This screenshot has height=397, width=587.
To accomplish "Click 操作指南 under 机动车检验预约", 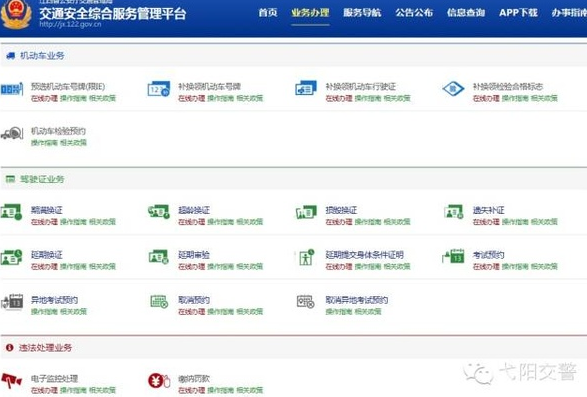I will tap(44, 143).
